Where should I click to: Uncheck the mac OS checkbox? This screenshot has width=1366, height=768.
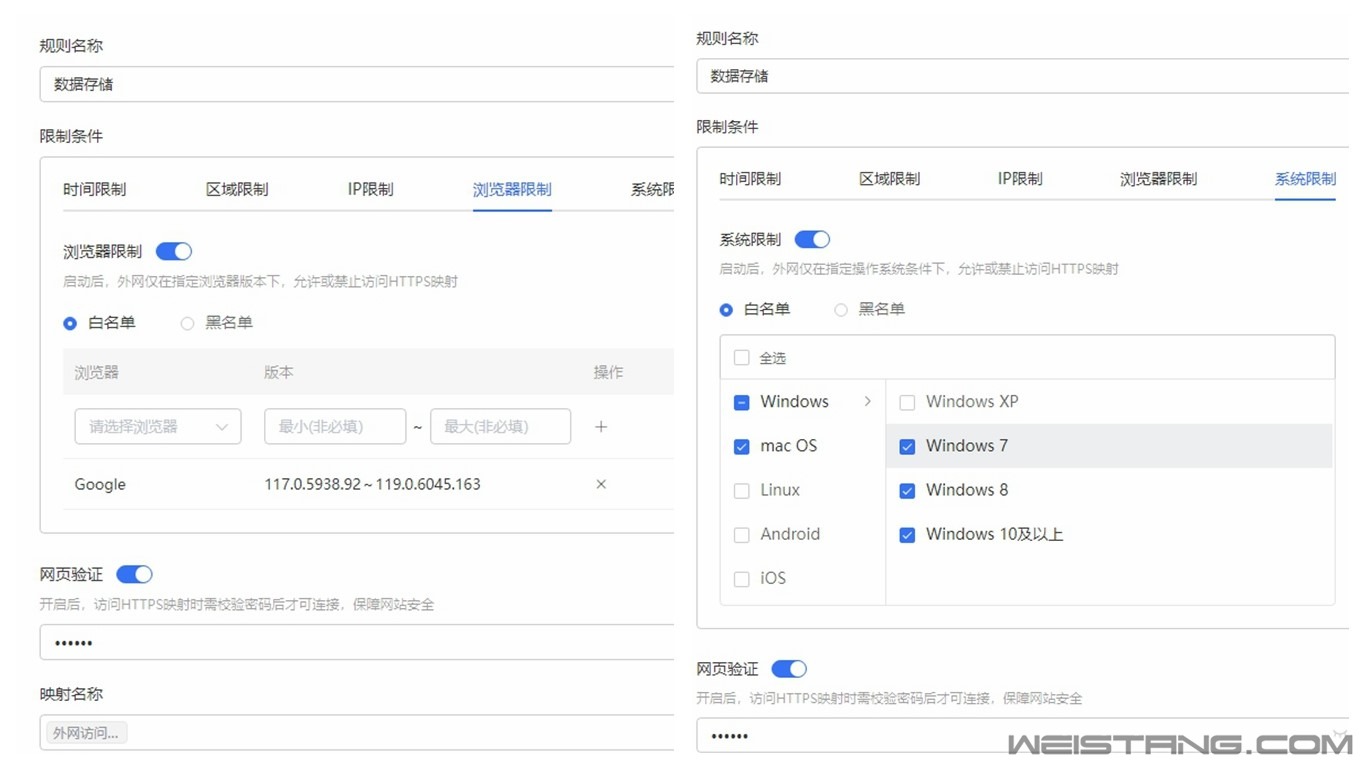[x=741, y=446]
